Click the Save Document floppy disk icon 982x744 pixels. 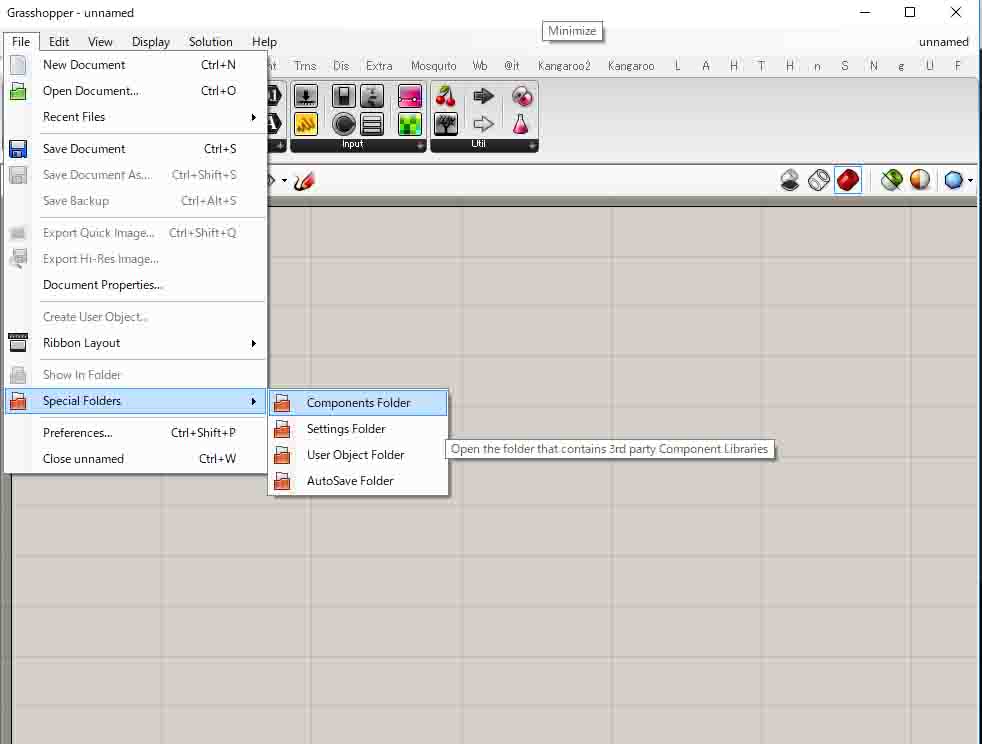[x=18, y=149]
